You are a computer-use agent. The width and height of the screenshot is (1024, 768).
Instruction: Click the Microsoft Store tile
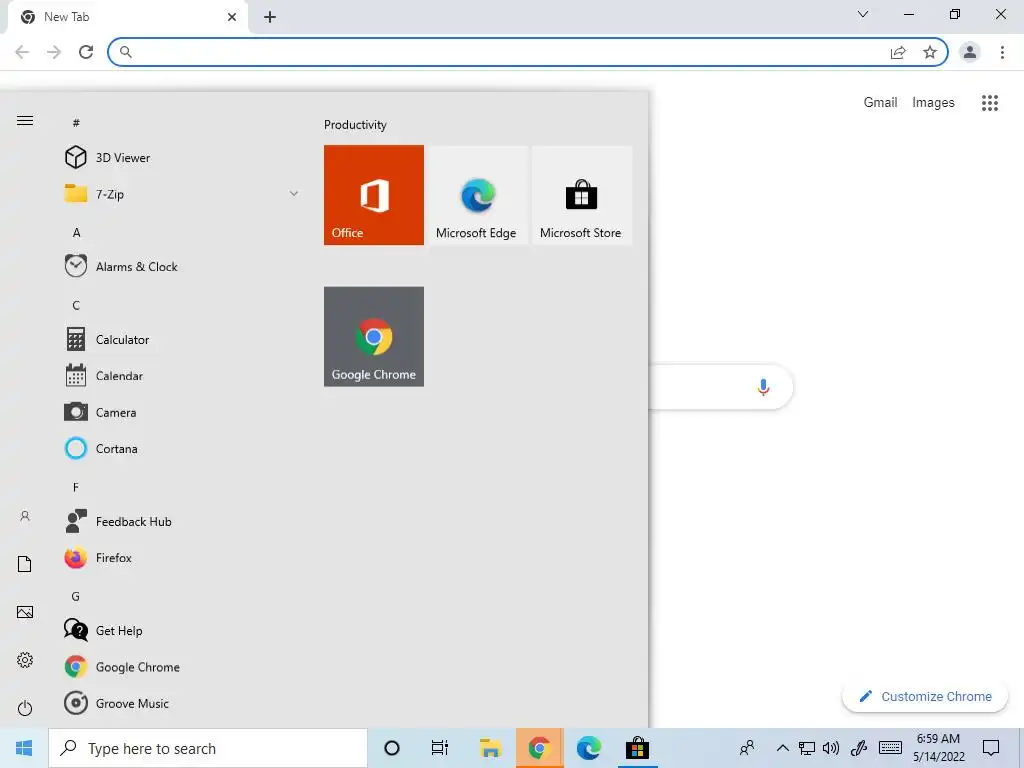[x=581, y=195]
